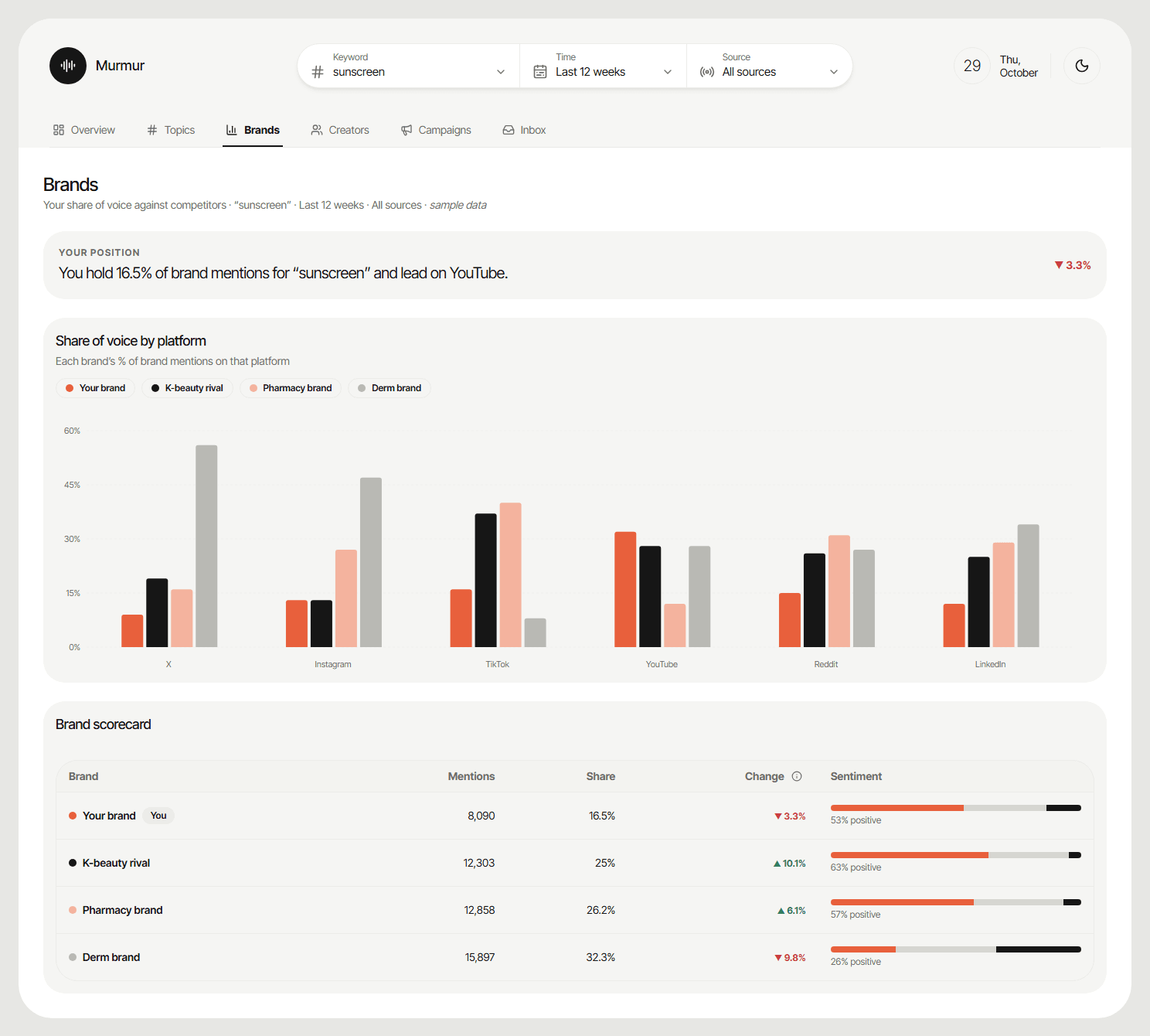
Task: Click the 12,858 mentions cell
Action: click(x=479, y=910)
